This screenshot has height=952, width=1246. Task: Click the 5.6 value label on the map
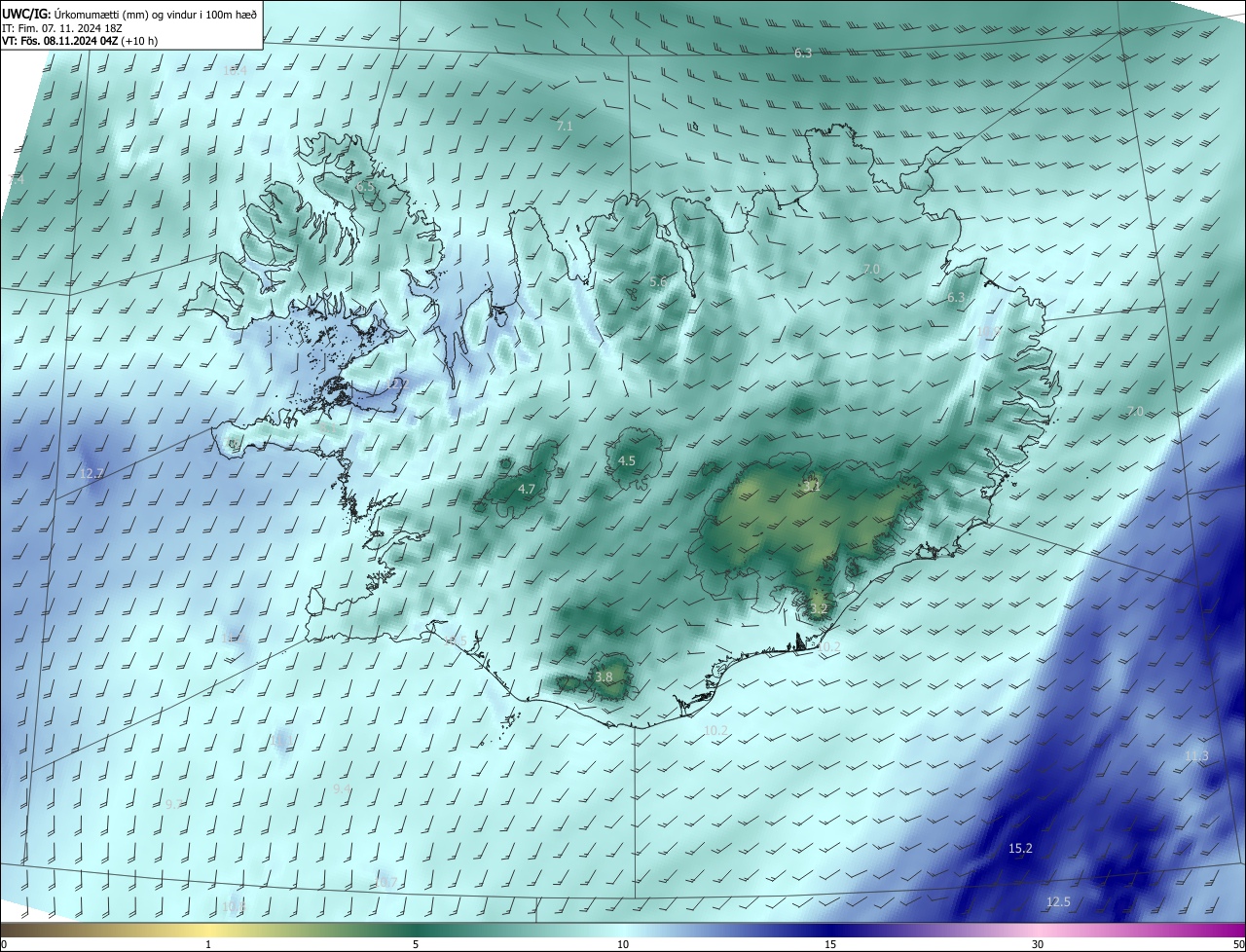tap(658, 282)
